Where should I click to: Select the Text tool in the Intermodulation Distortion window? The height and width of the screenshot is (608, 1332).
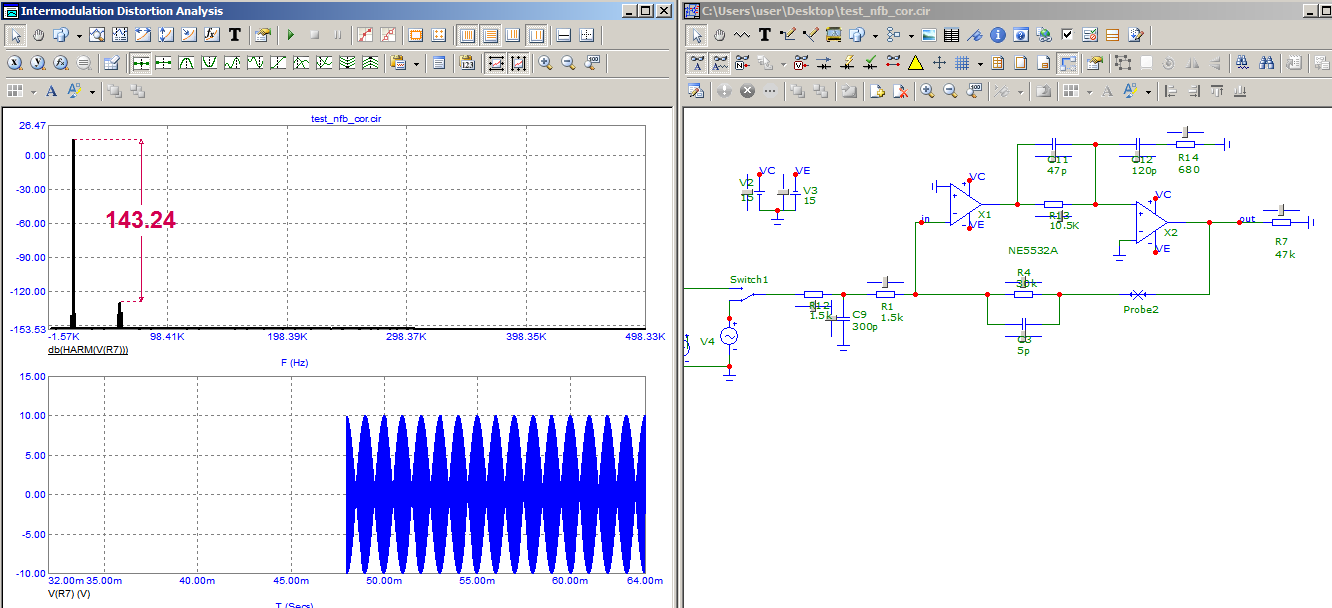point(235,35)
